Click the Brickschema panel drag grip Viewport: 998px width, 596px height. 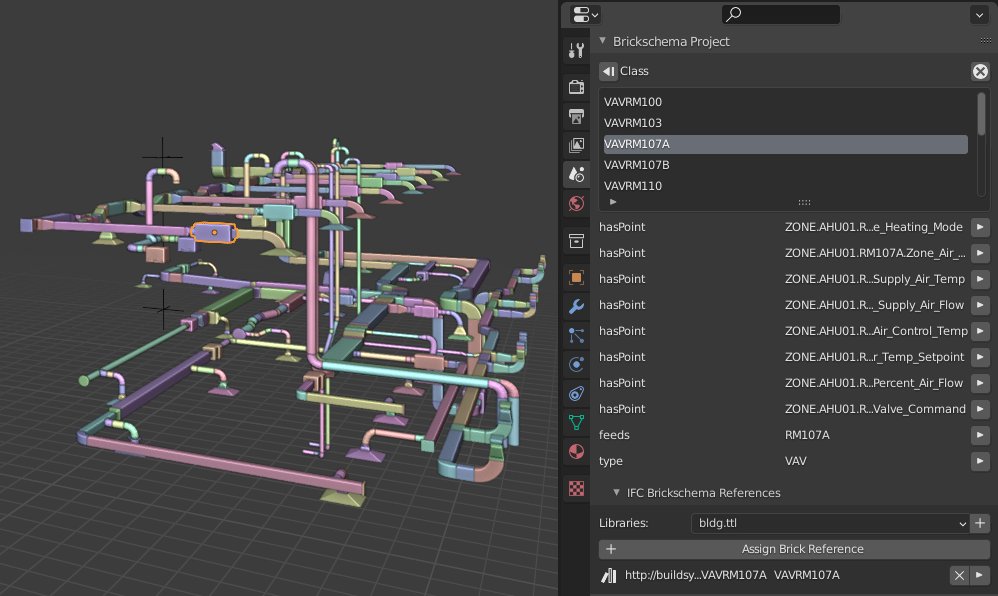[985, 41]
